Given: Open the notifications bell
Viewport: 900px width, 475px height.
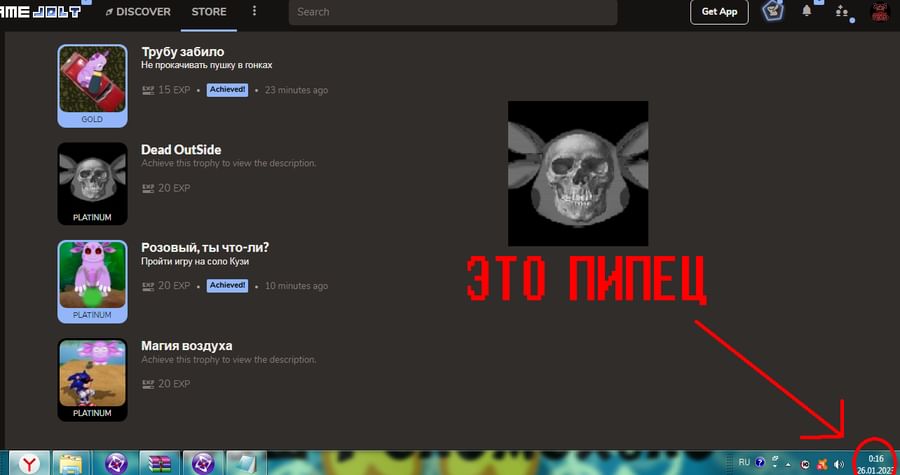Looking at the screenshot, I should click(x=806, y=11).
